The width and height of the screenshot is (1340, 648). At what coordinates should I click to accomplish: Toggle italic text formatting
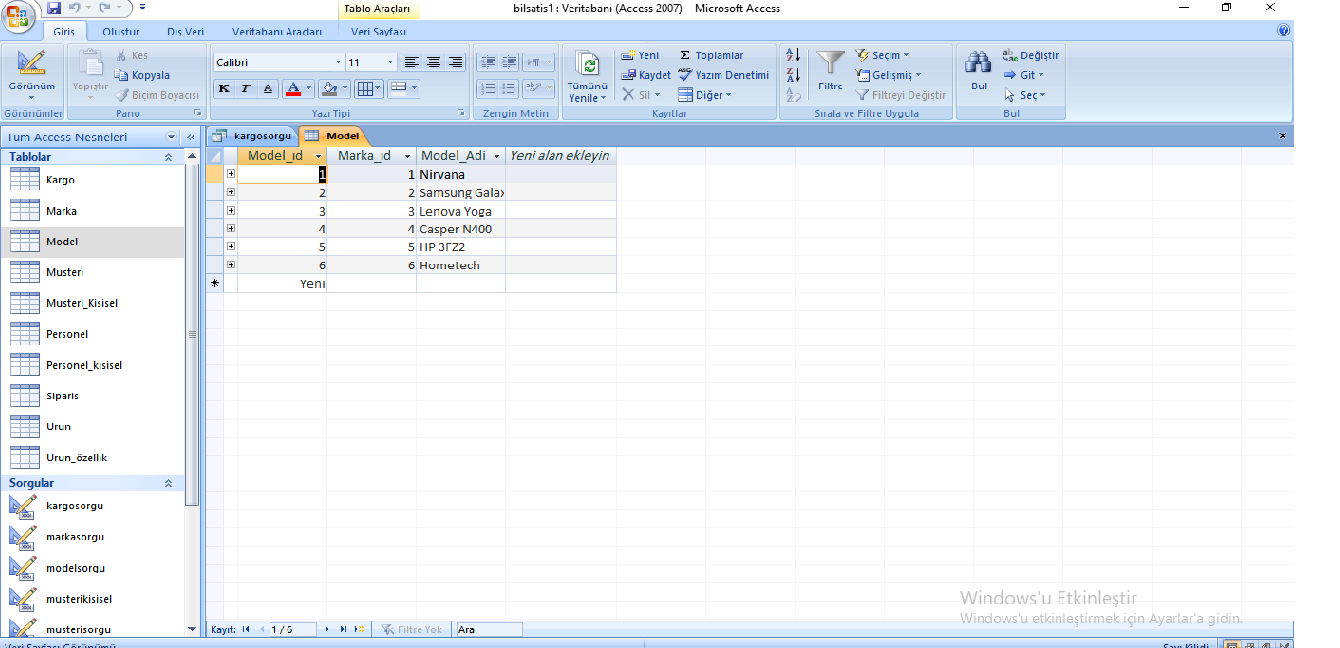(x=246, y=89)
